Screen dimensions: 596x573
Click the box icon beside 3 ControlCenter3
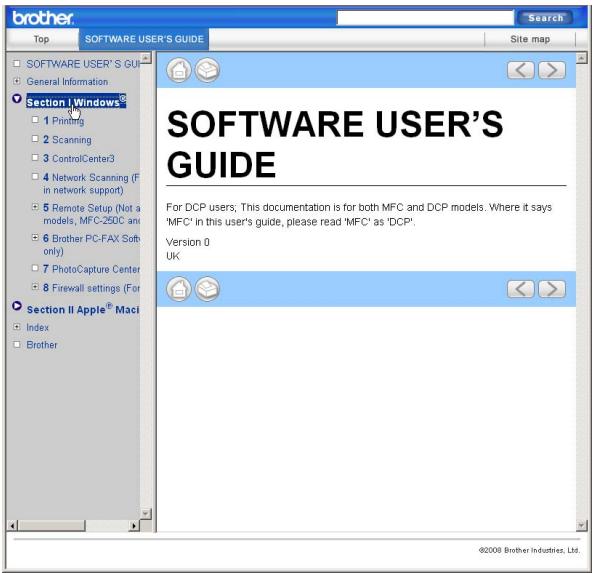[35, 157]
